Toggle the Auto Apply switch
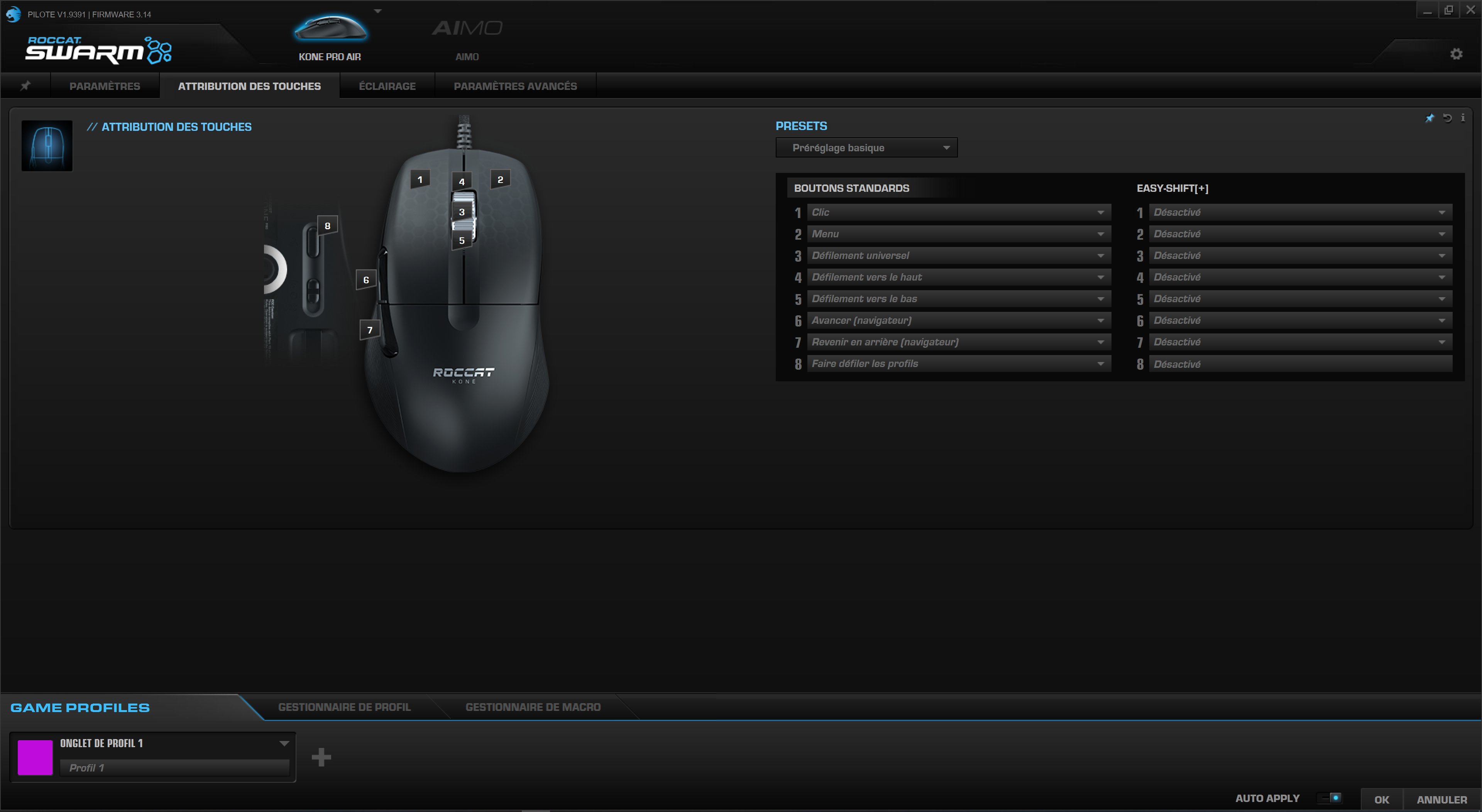This screenshot has height=812, width=1482. click(1330, 798)
